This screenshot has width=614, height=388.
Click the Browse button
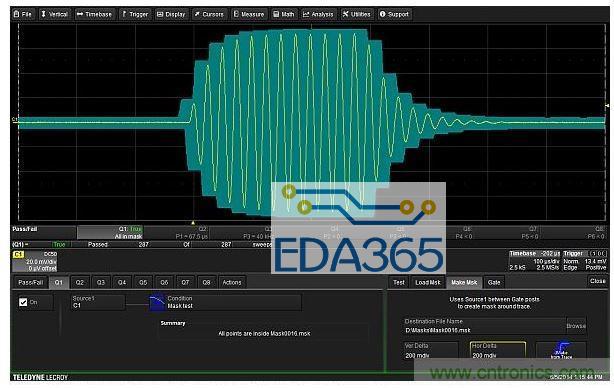point(576,326)
